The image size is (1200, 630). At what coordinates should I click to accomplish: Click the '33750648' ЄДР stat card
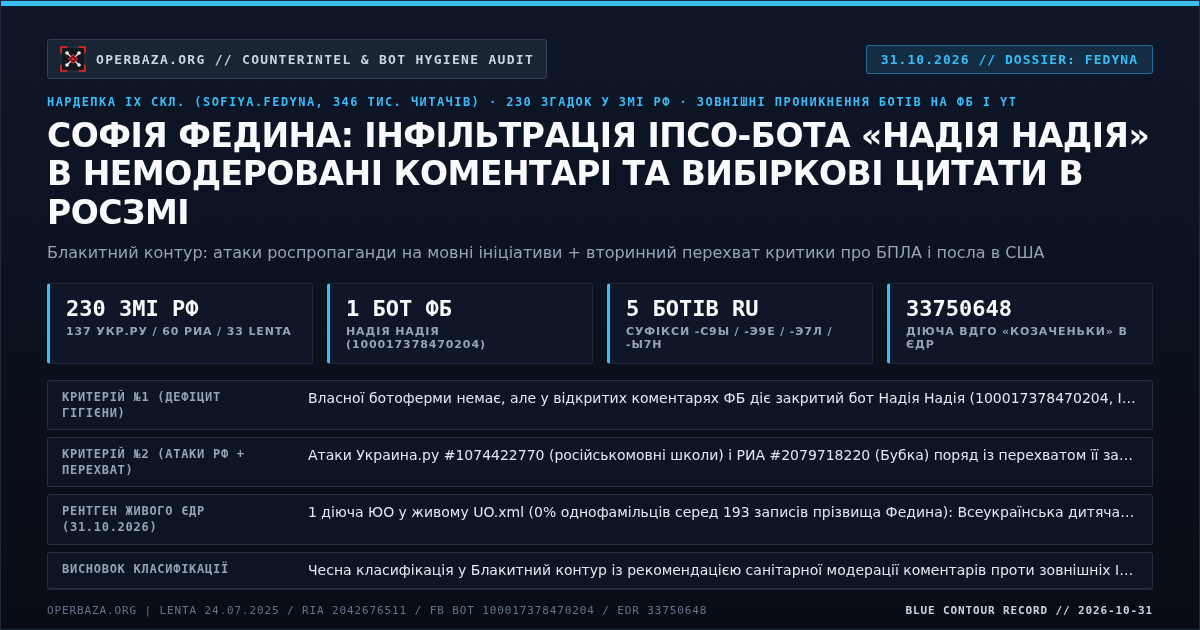[x=1020, y=323]
